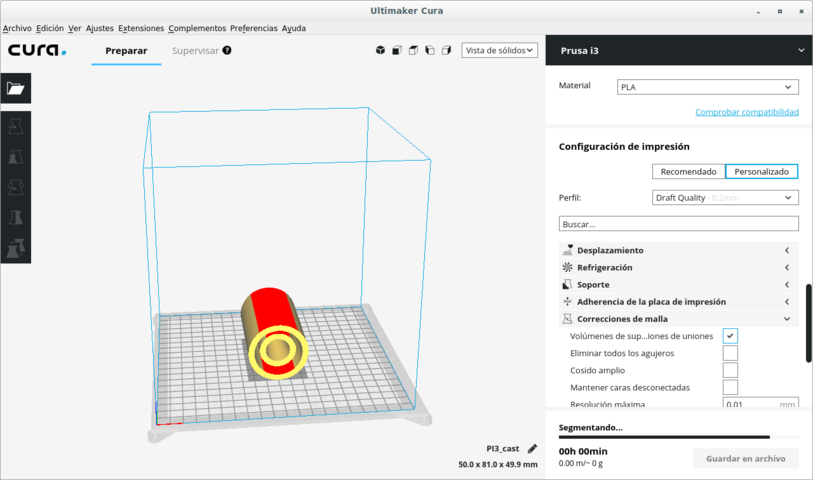Expand the Desplazamiento settings section
Viewport: 813px width, 480px height.
point(679,250)
